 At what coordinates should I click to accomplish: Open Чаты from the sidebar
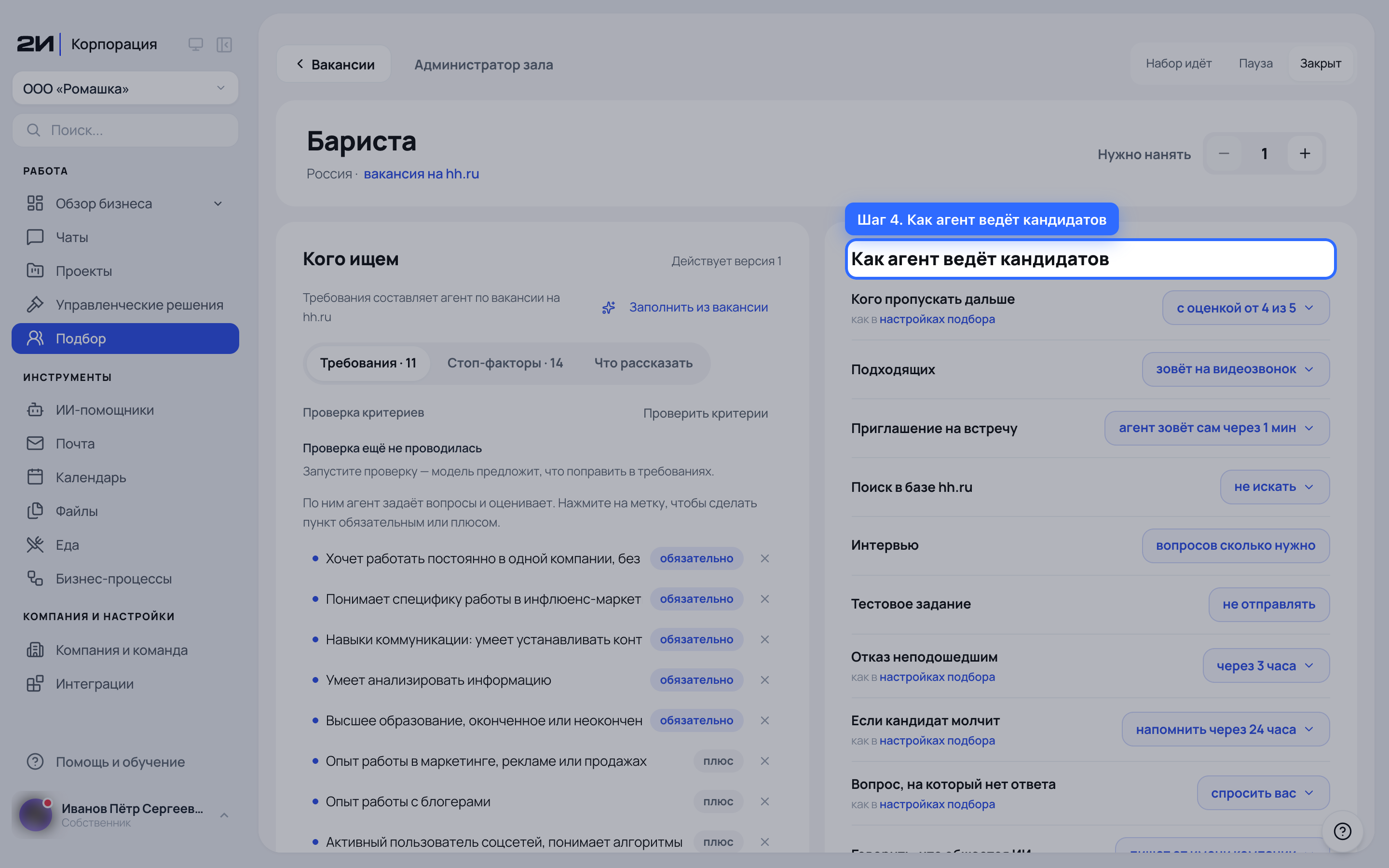tap(125, 237)
